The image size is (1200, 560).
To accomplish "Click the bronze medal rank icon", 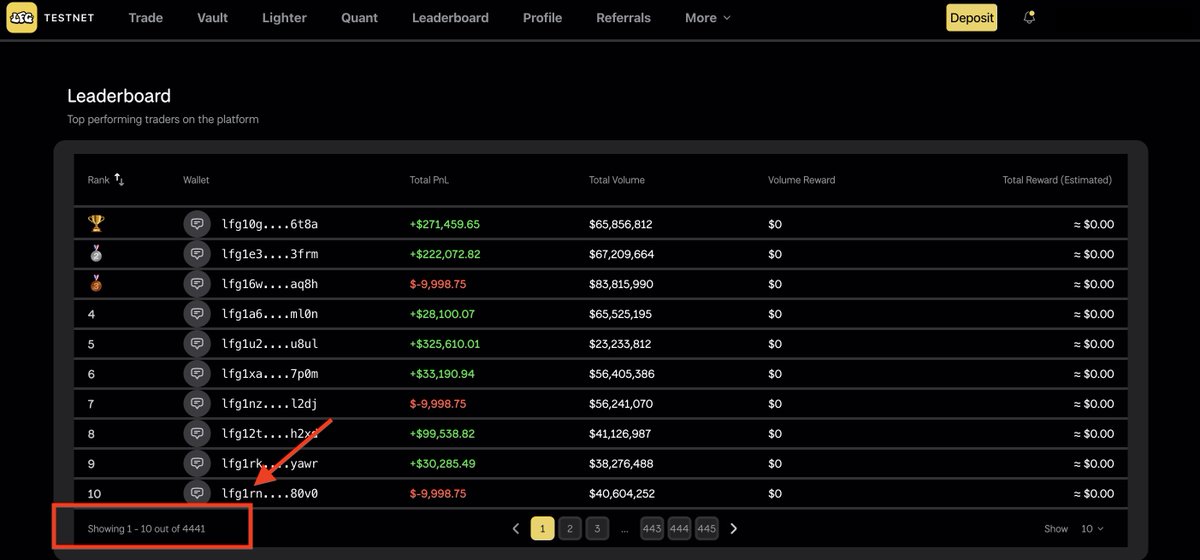I will (96, 284).
